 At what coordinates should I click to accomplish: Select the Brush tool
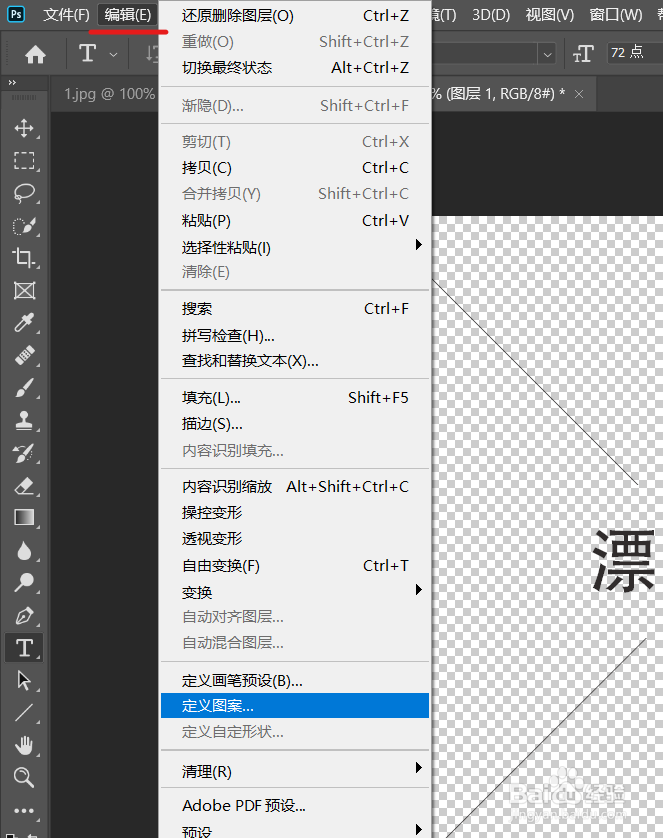24,388
